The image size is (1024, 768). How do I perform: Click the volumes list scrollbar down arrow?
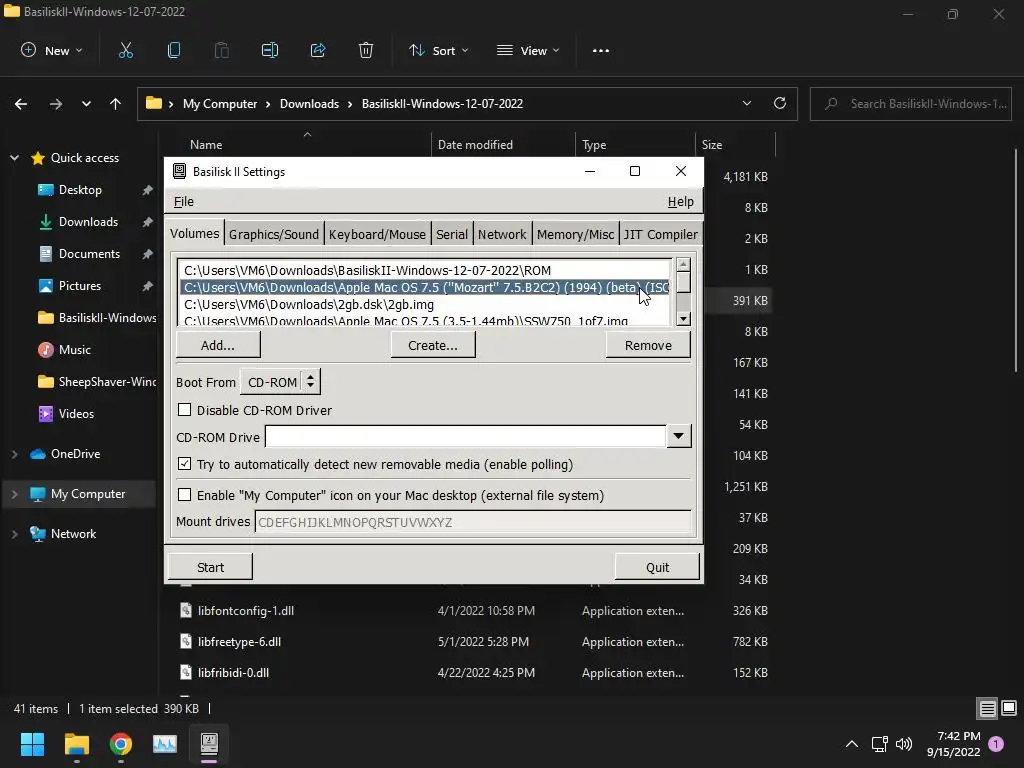pos(683,319)
